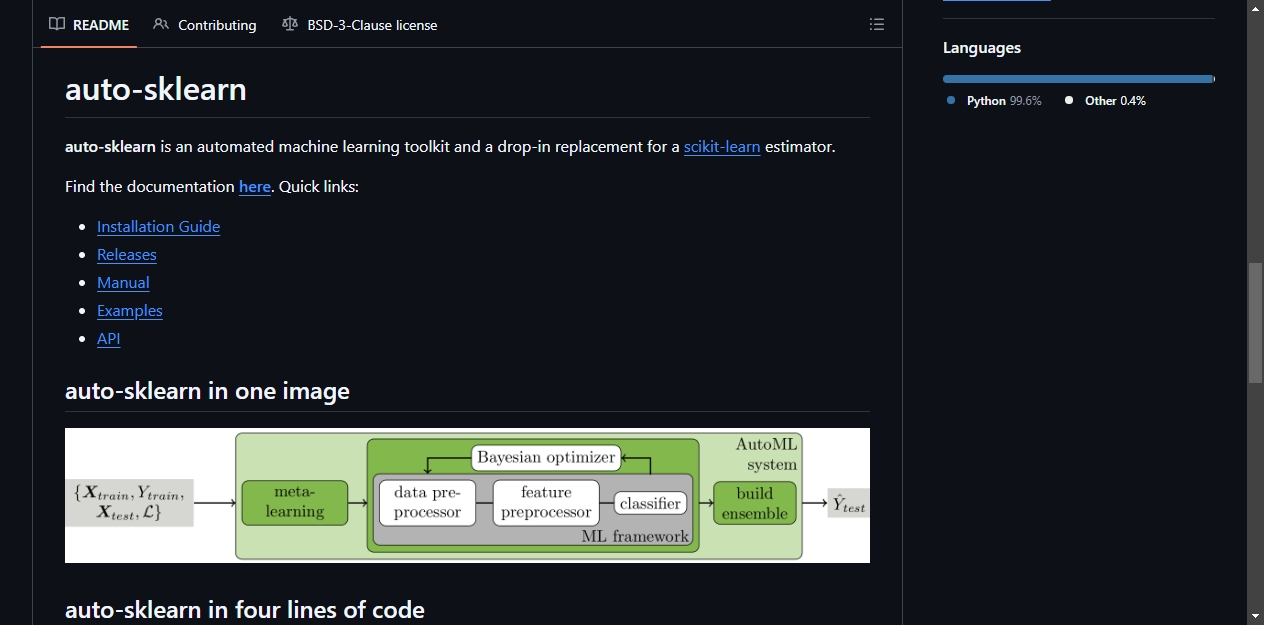Open the Examples link

click(x=130, y=310)
